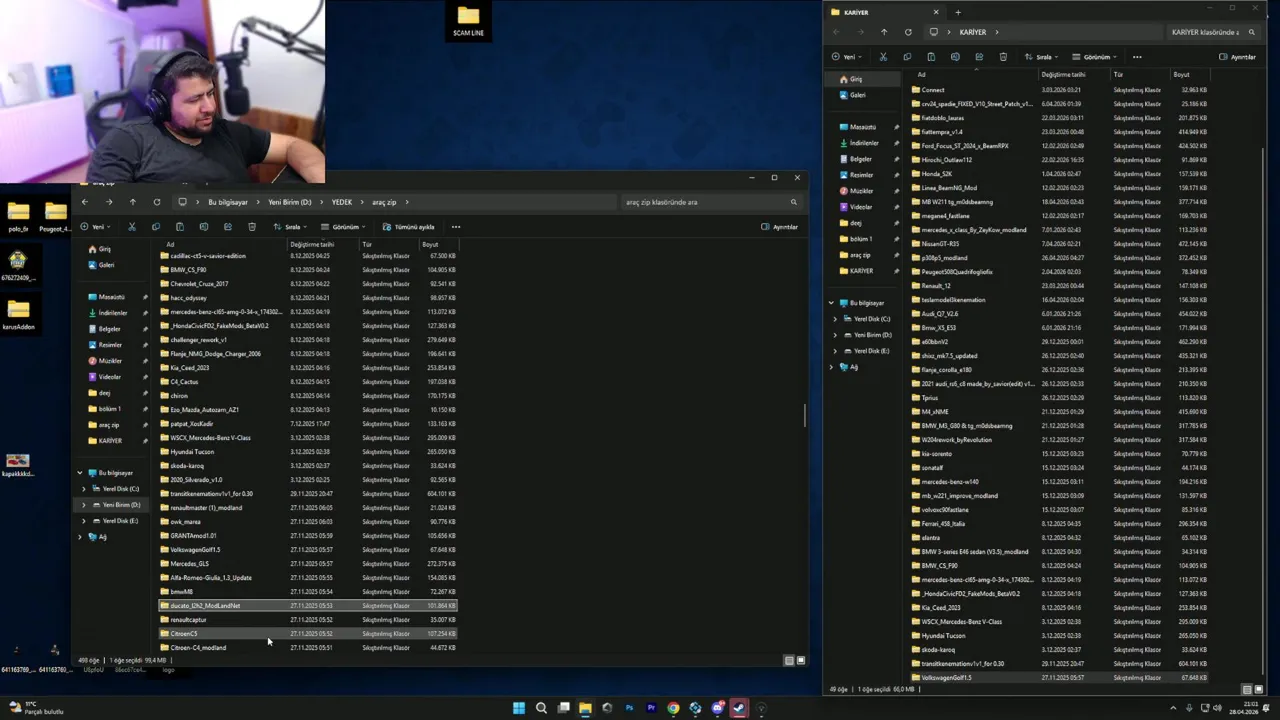Click Delete trash icon in KARİYER window
The width and height of the screenshot is (1280, 720).
tap(1003, 57)
